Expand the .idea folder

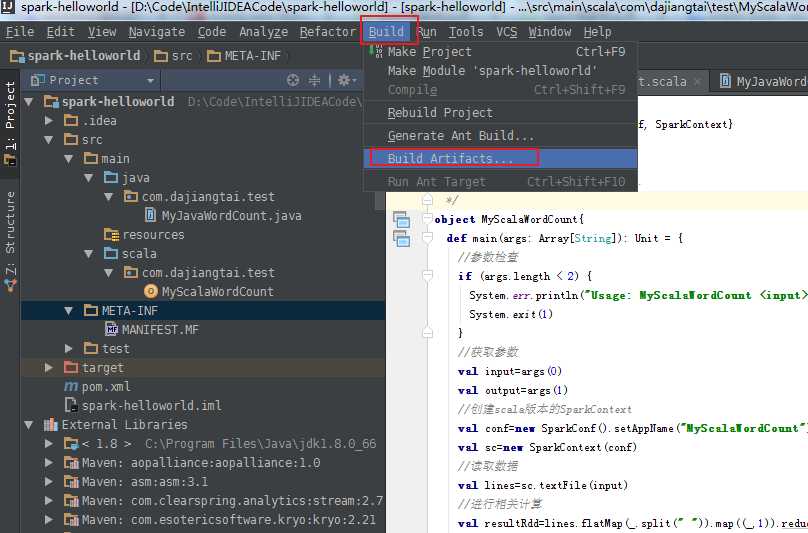tap(49, 121)
